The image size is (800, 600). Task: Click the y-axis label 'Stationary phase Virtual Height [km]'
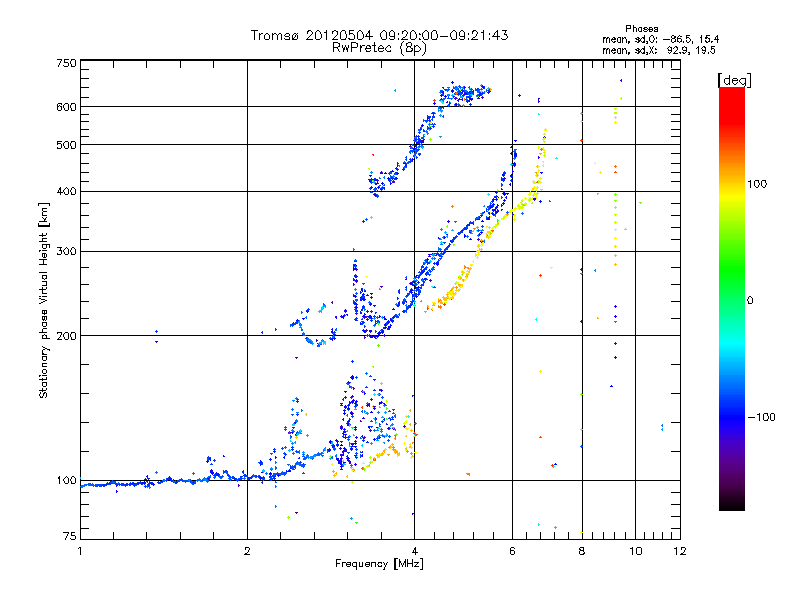pos(44,300)
